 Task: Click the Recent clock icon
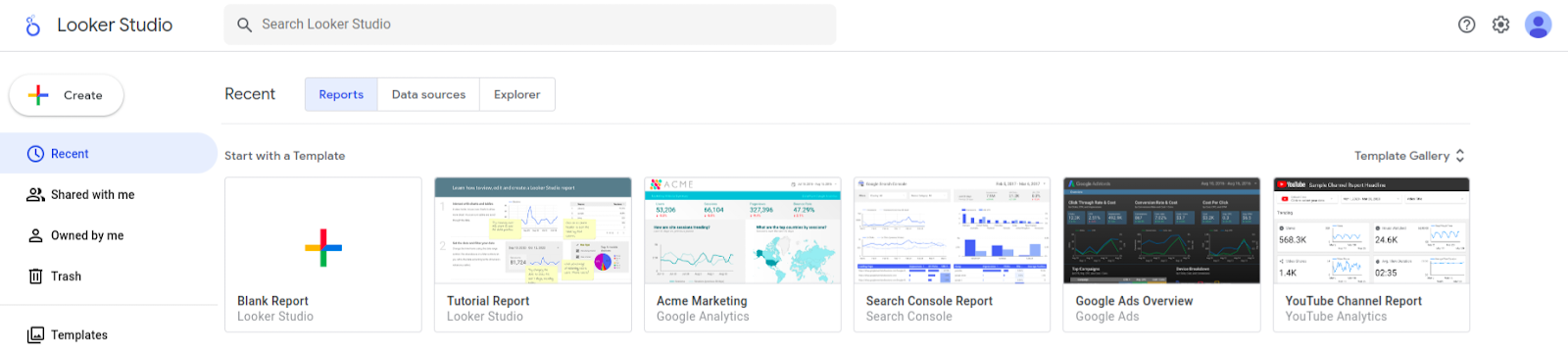35,154
